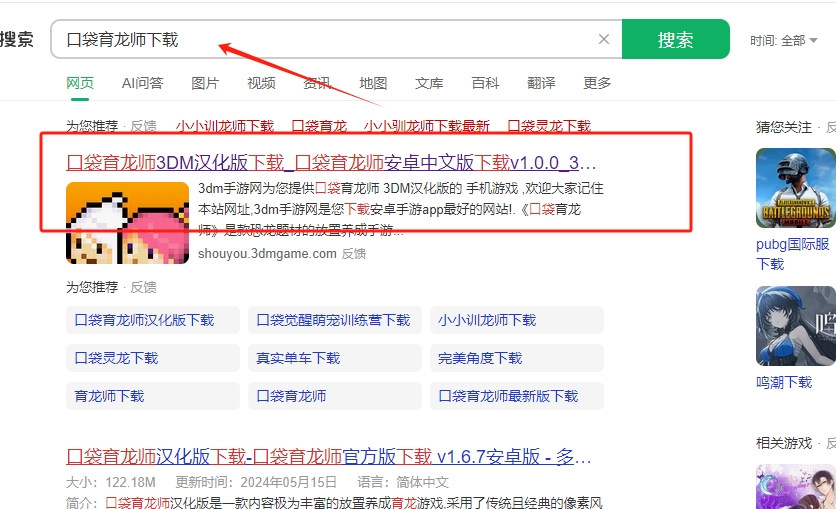836x509 pixels.
Task: Open the 地图 tab
Action: [x=373, y=83]
